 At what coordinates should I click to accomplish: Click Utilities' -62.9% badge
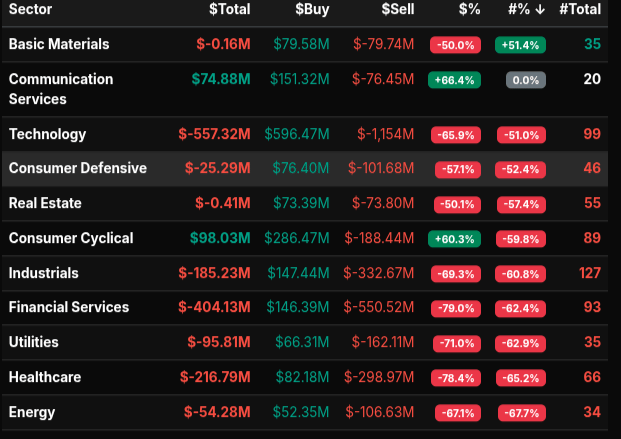(519, 343)
